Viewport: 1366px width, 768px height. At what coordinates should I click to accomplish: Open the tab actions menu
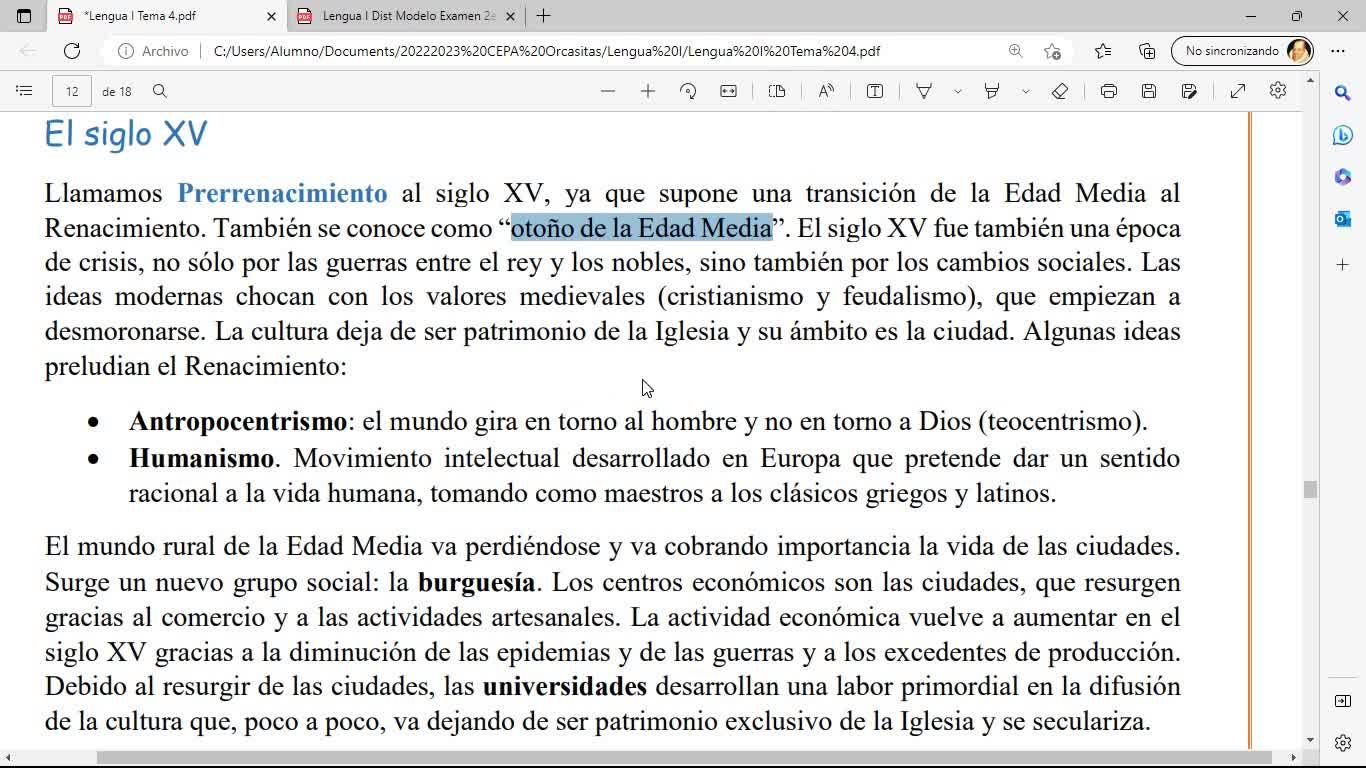tap(24, 16)
